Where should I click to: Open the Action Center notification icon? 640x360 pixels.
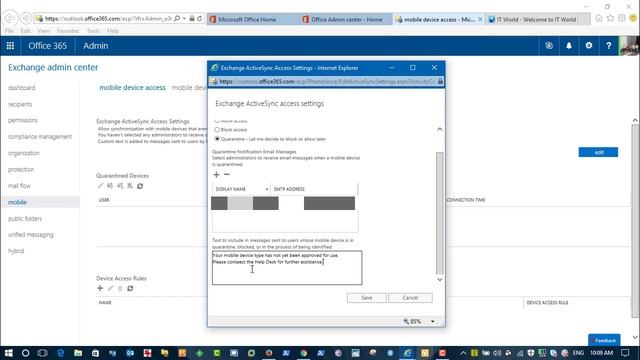(x=625, y=353)
